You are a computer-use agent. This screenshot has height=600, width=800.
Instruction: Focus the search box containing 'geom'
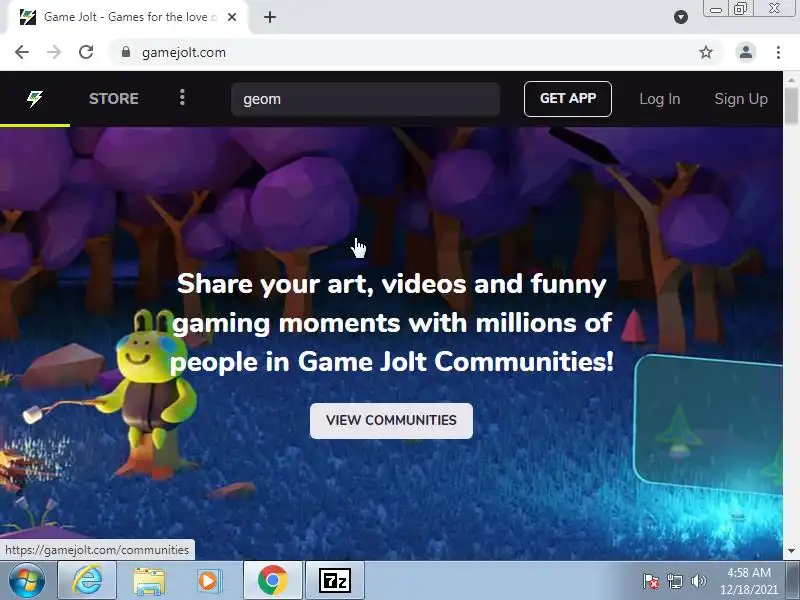(x=365, y=99)
